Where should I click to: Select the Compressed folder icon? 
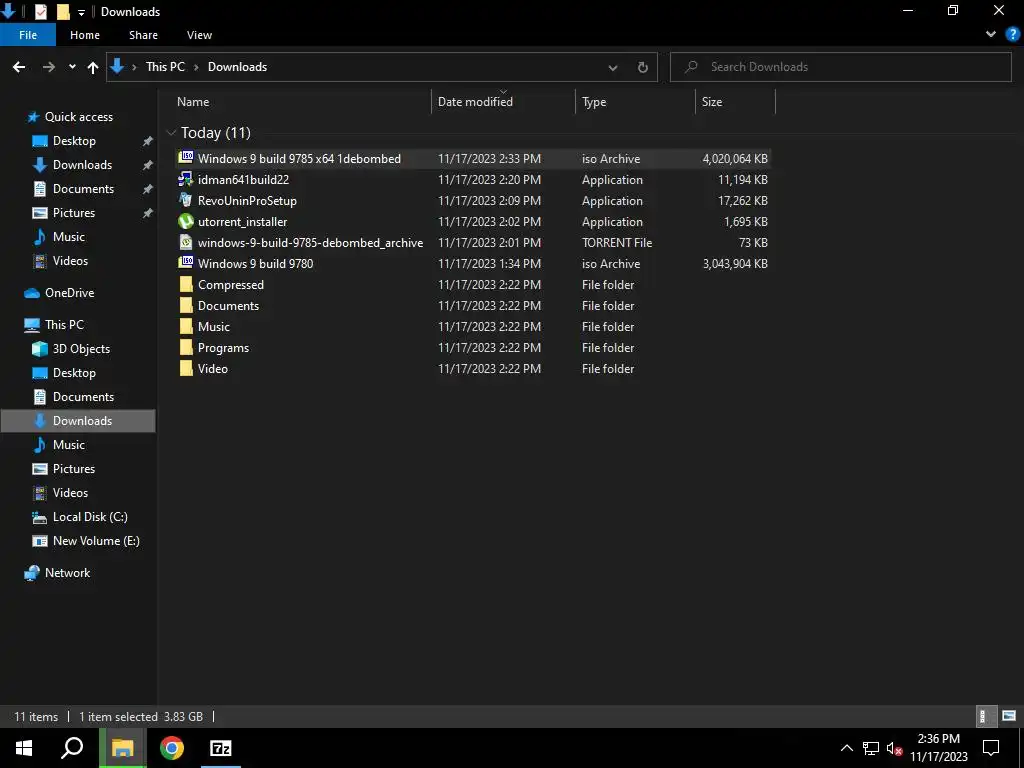click(x=186, y=284)
